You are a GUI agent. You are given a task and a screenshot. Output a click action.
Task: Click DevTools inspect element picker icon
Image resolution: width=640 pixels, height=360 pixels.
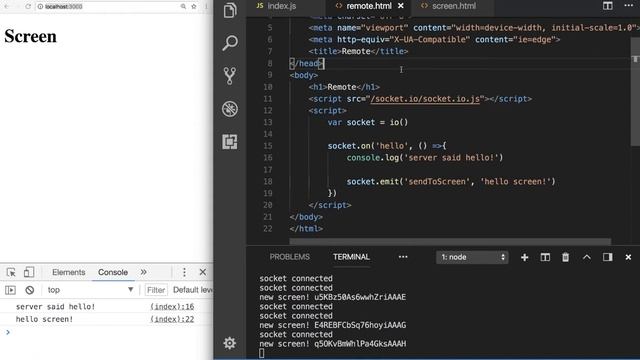[11, 272]
